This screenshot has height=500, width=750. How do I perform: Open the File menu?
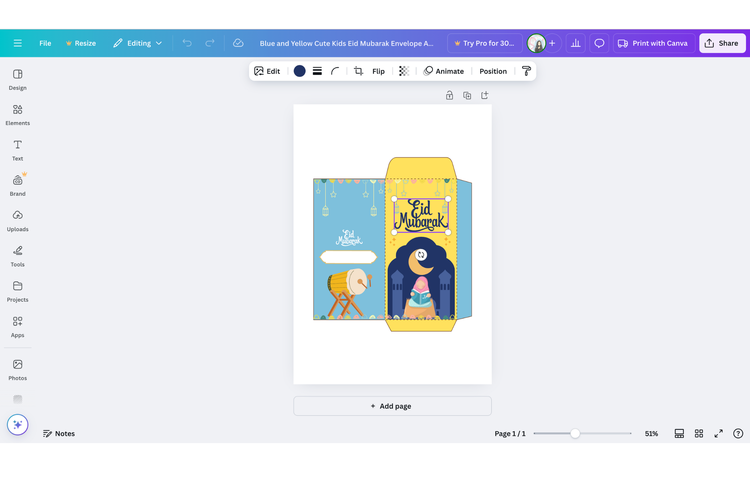coord(45,43)
